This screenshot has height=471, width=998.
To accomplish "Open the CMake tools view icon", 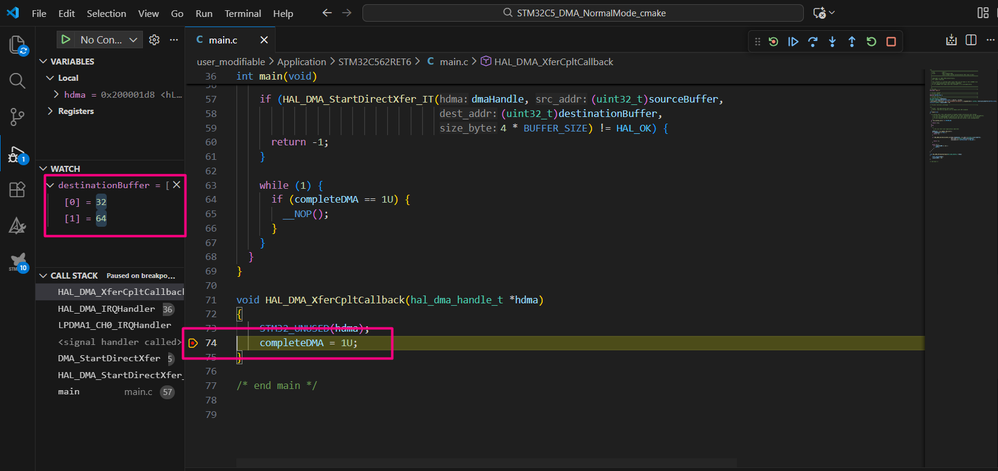I will [17, 225].
